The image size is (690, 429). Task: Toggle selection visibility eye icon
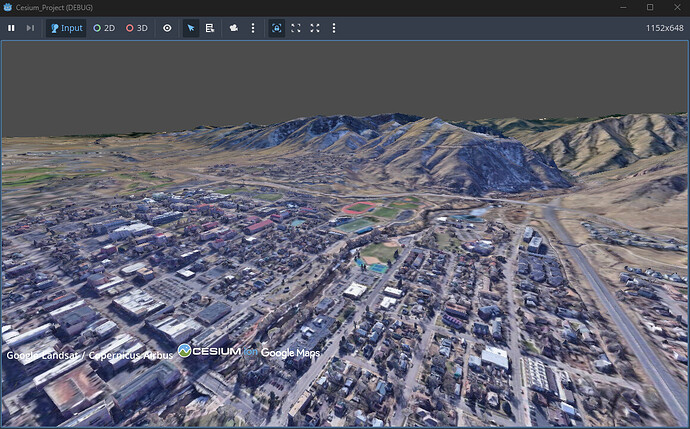(167, 28)
